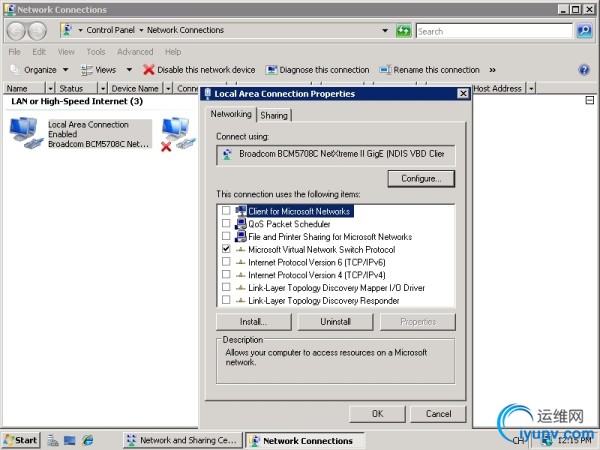Expand the address bar history dropdown
600x450 pixels.
click(x=385, y=31)
